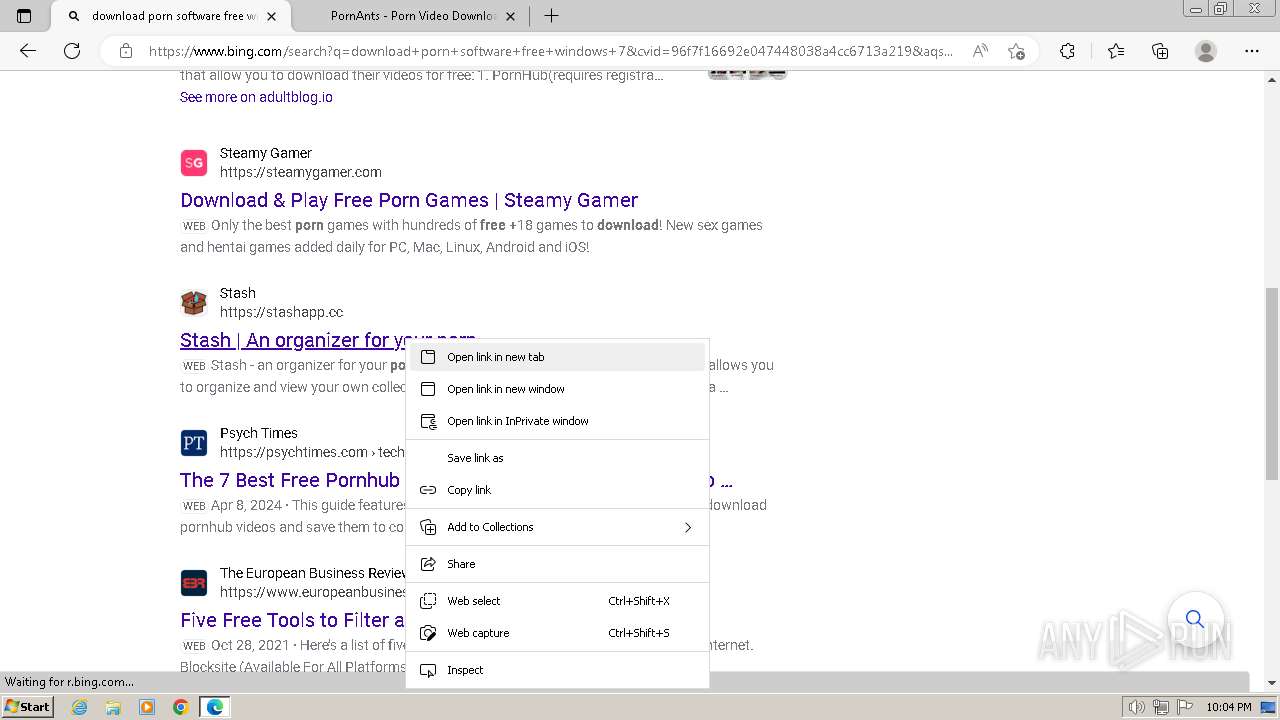Open the volume speaker tray icon
Viewport: 1280px width, 720px height.
point(1137,707)
